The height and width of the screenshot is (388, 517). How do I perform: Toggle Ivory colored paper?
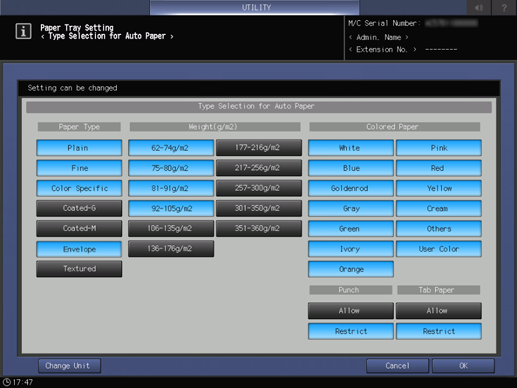click(351, 249)
